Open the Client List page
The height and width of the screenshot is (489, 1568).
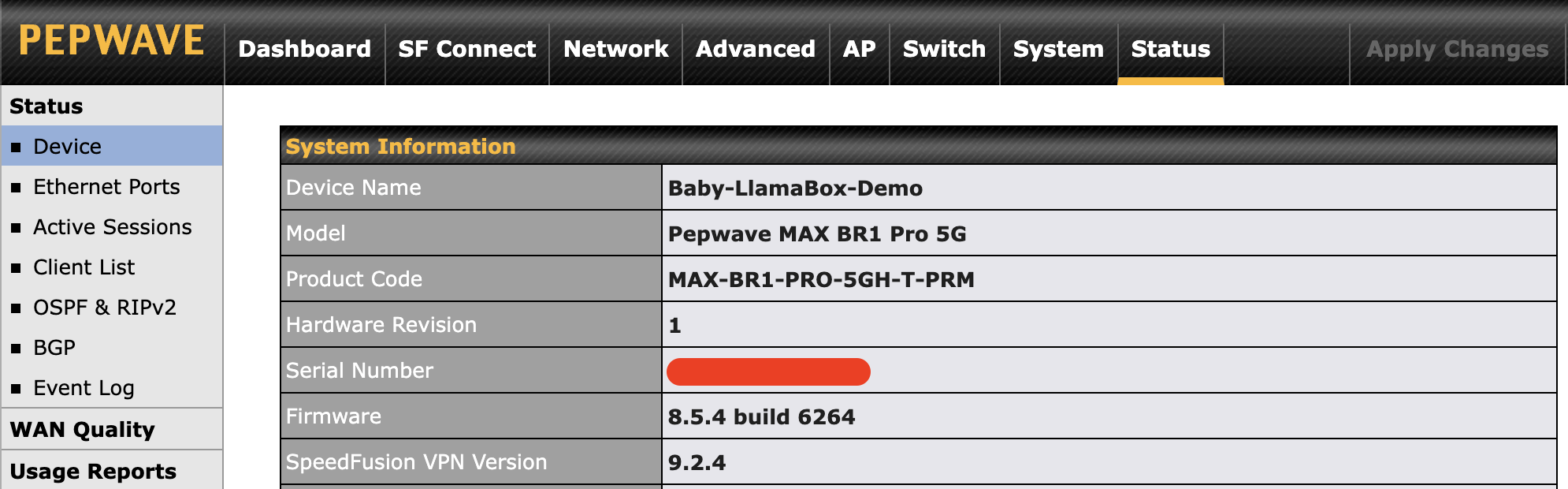[x=84, y=267]
